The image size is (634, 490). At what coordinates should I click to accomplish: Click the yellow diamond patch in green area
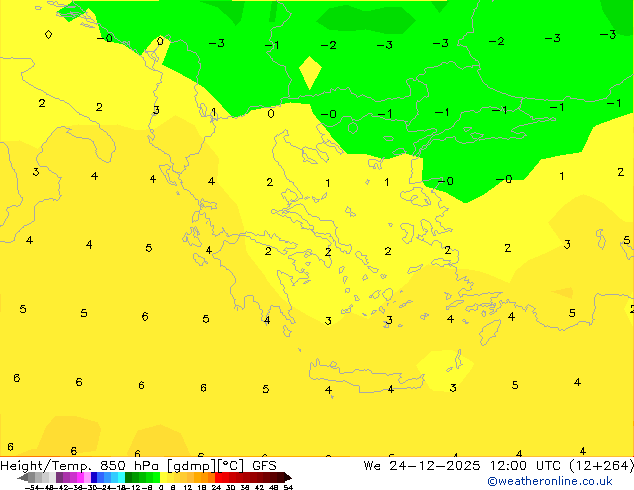(x=310, y=72)
